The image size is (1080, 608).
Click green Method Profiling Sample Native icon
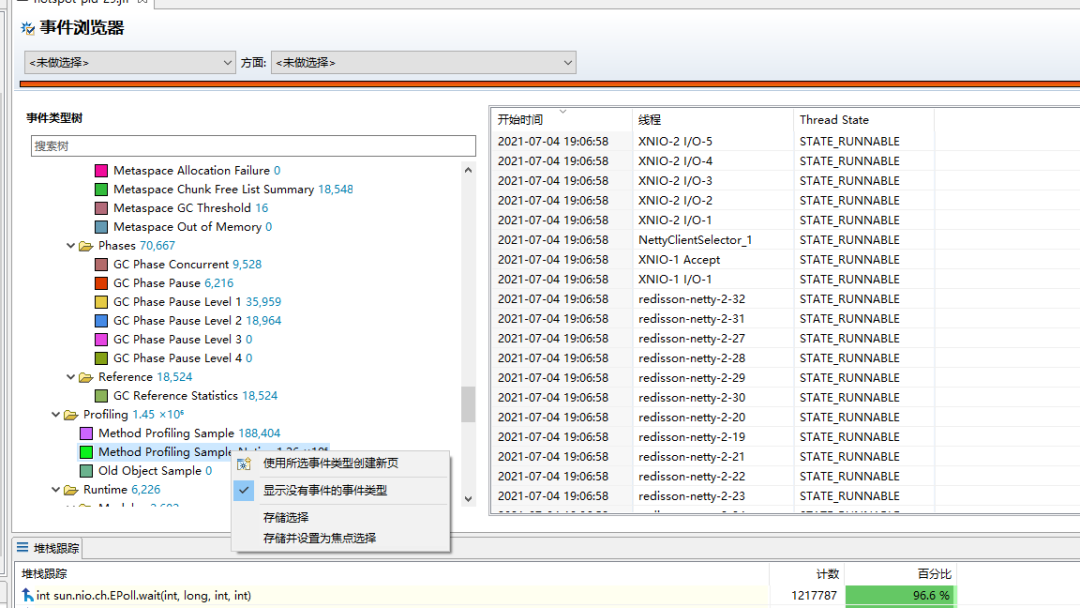pyautogui.click(x=86, y=452)
